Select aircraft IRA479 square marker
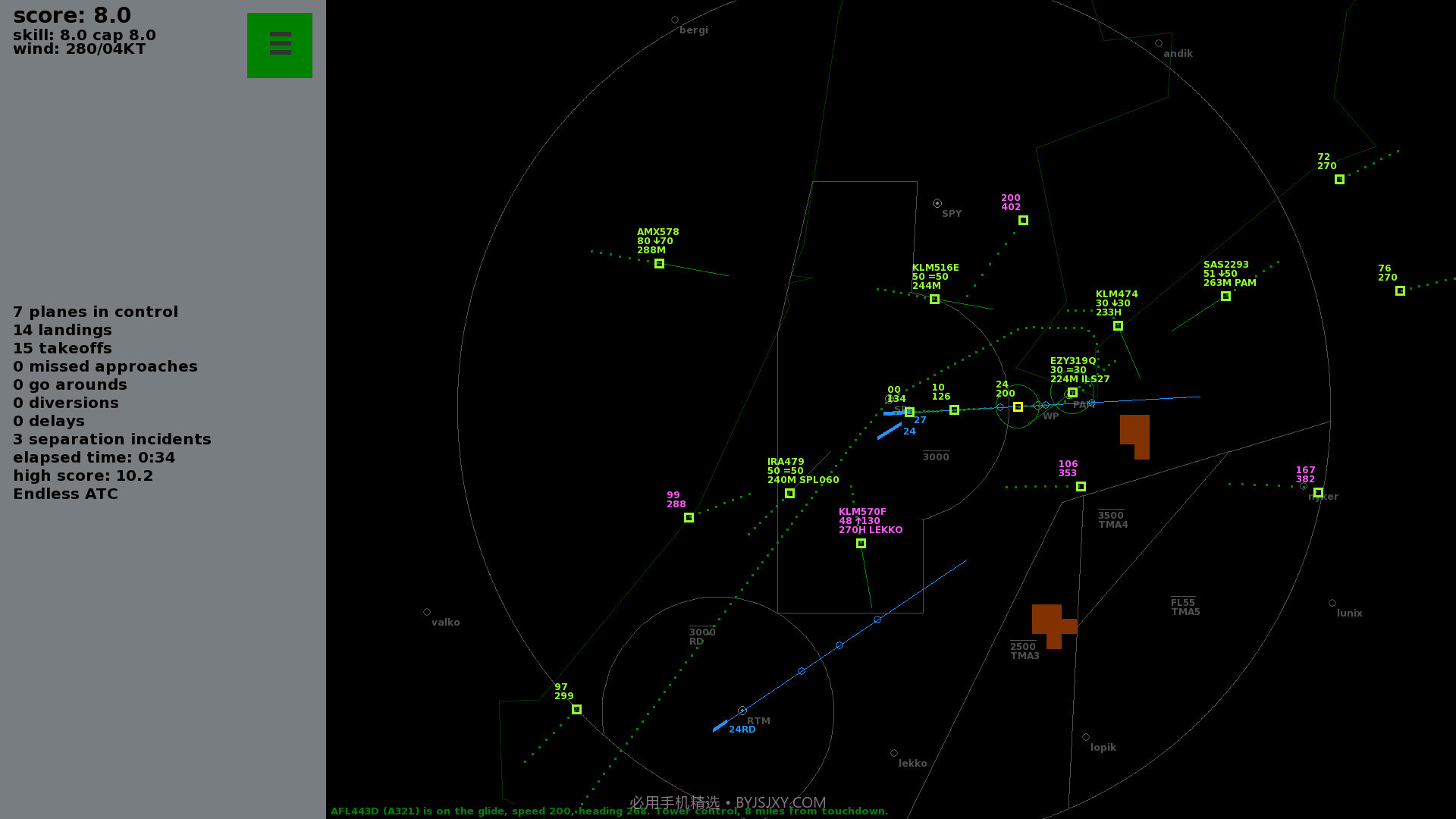1456x819 pixels. click(789, 494)
